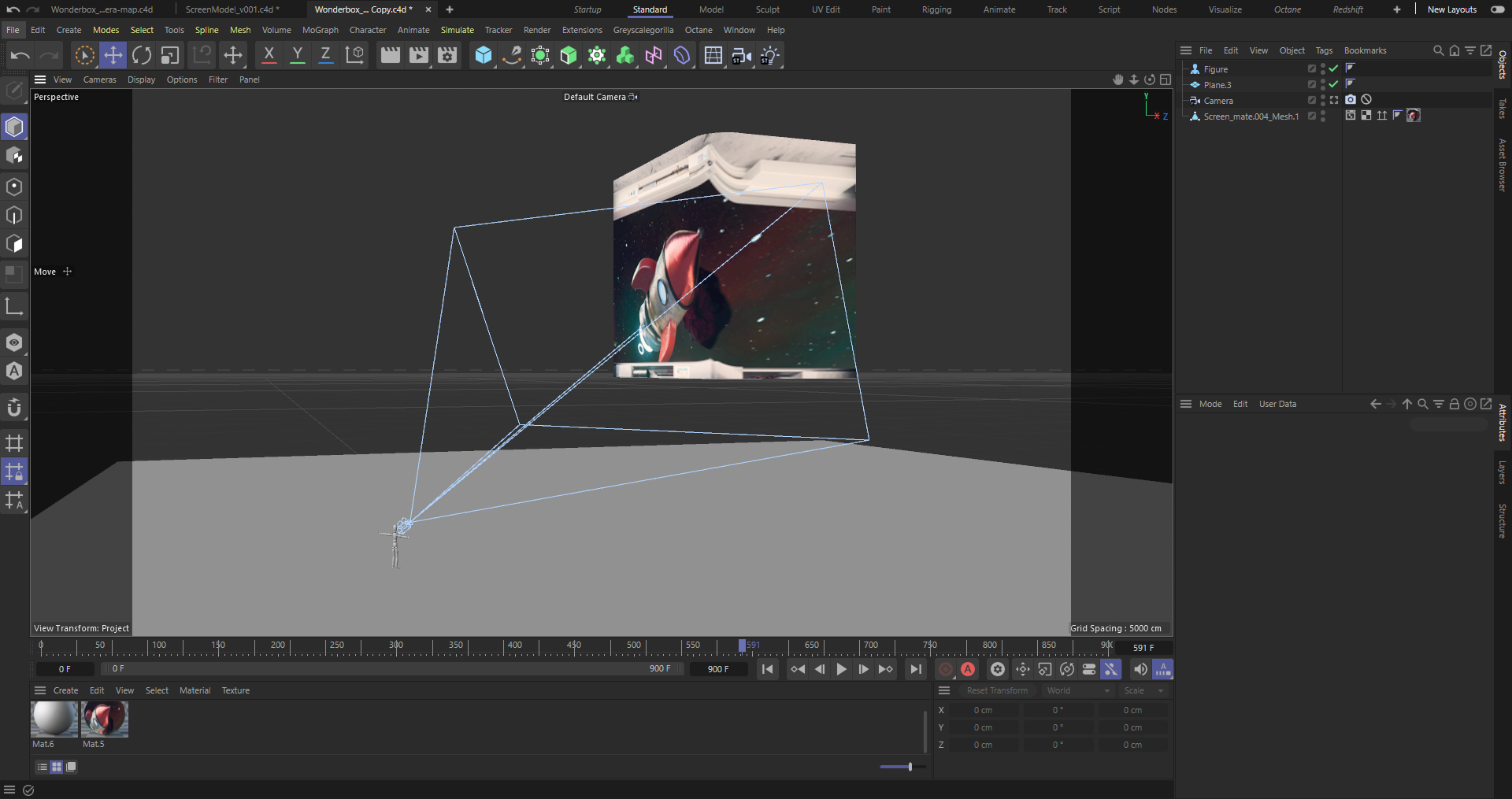Screen dimensions: 1512x799
Task: Activate the Scale tool
Action: coord(170,55)
